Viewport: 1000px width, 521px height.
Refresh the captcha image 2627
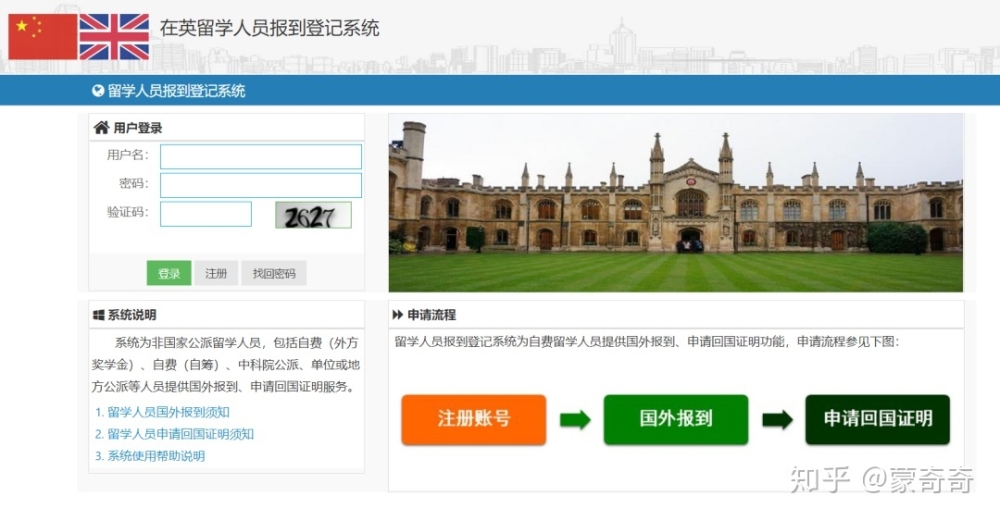coord(313,216)
